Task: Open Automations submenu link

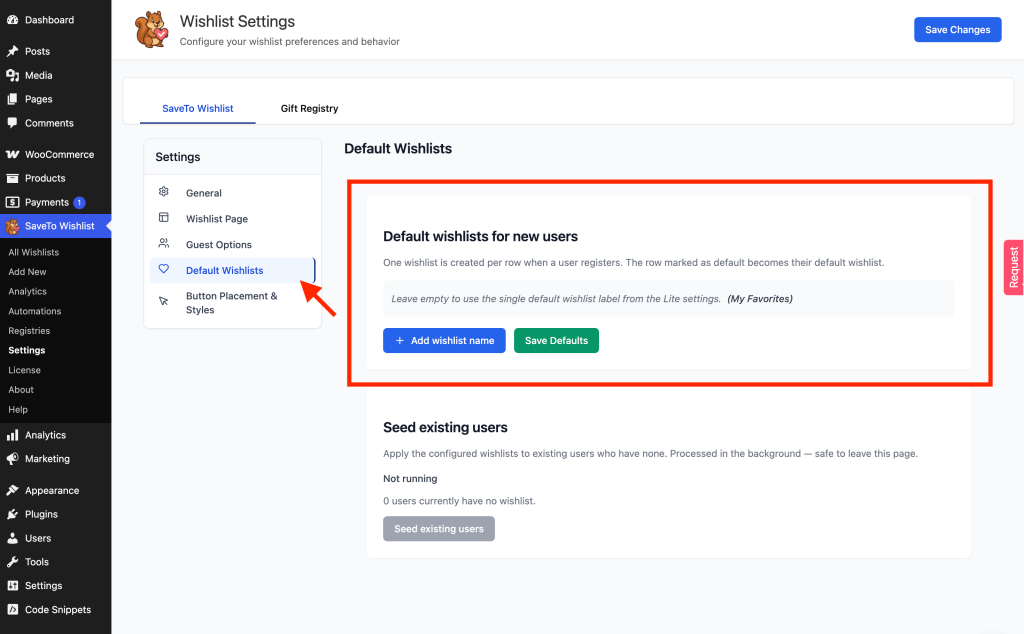Action: click(x=35, y=311)
